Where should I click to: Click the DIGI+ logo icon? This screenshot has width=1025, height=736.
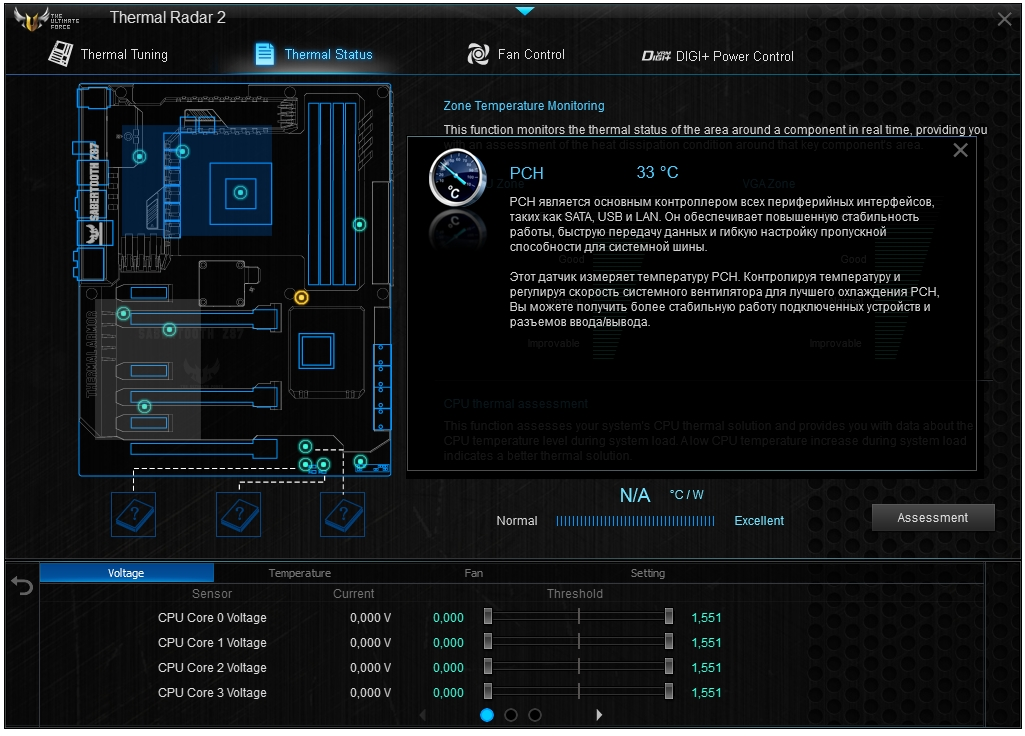click(x=656, y=56)
